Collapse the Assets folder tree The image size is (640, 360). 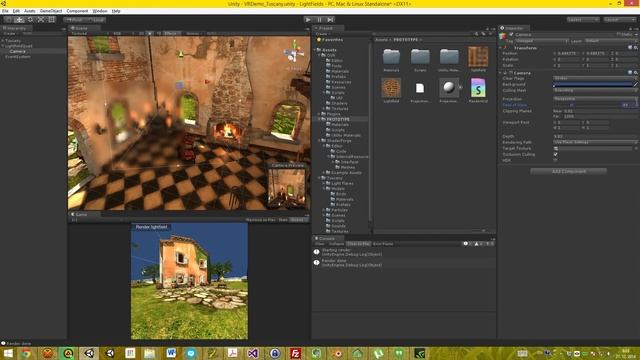click(316, 50)
